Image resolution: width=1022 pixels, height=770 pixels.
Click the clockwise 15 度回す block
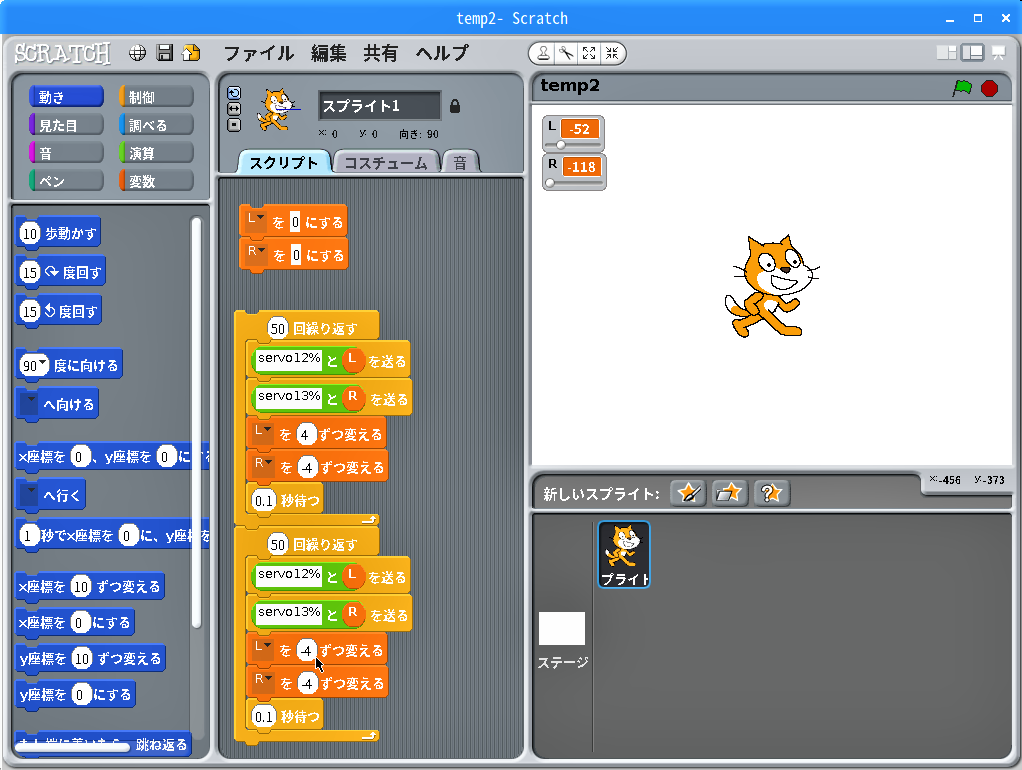(x=61, y=272)
